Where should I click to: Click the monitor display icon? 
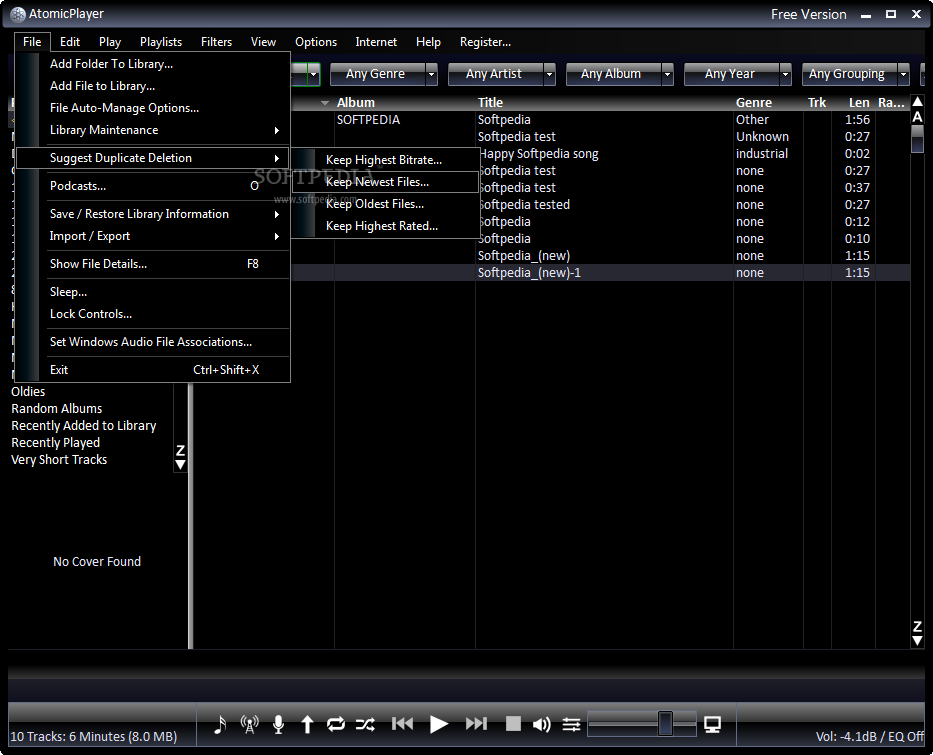pos(712,724)
